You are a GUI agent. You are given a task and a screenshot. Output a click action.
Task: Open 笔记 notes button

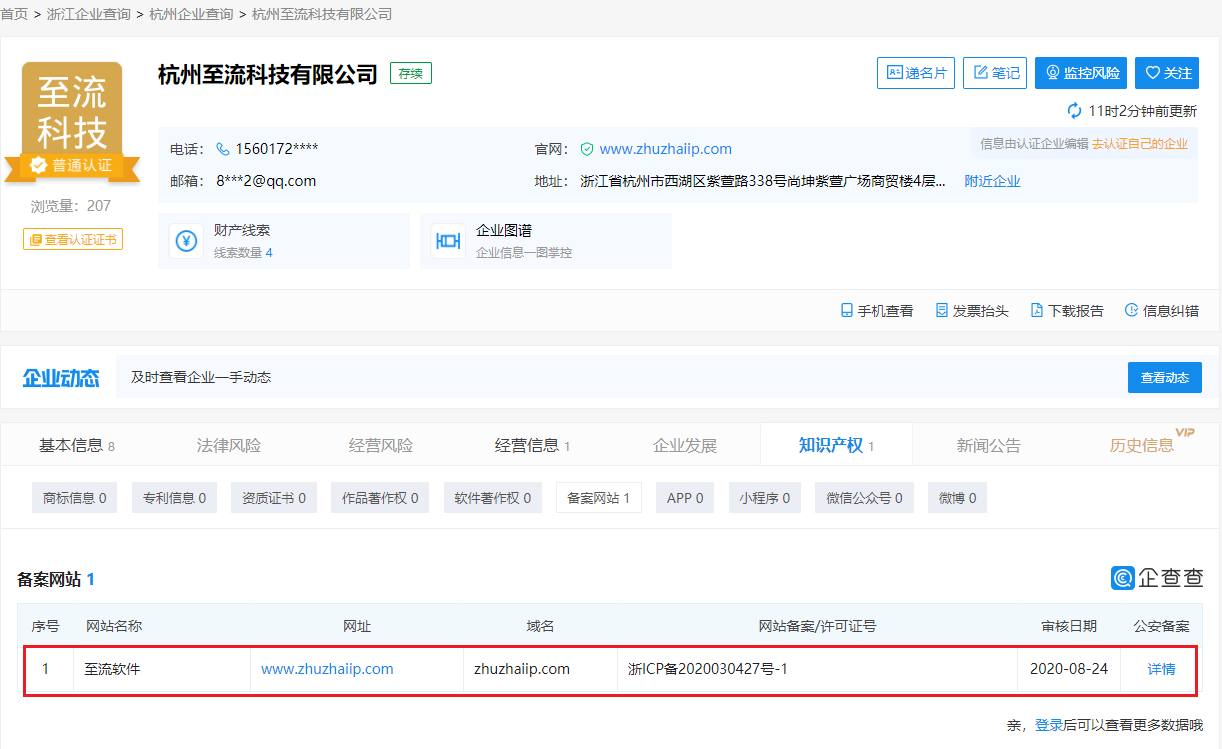pos(995,73)
